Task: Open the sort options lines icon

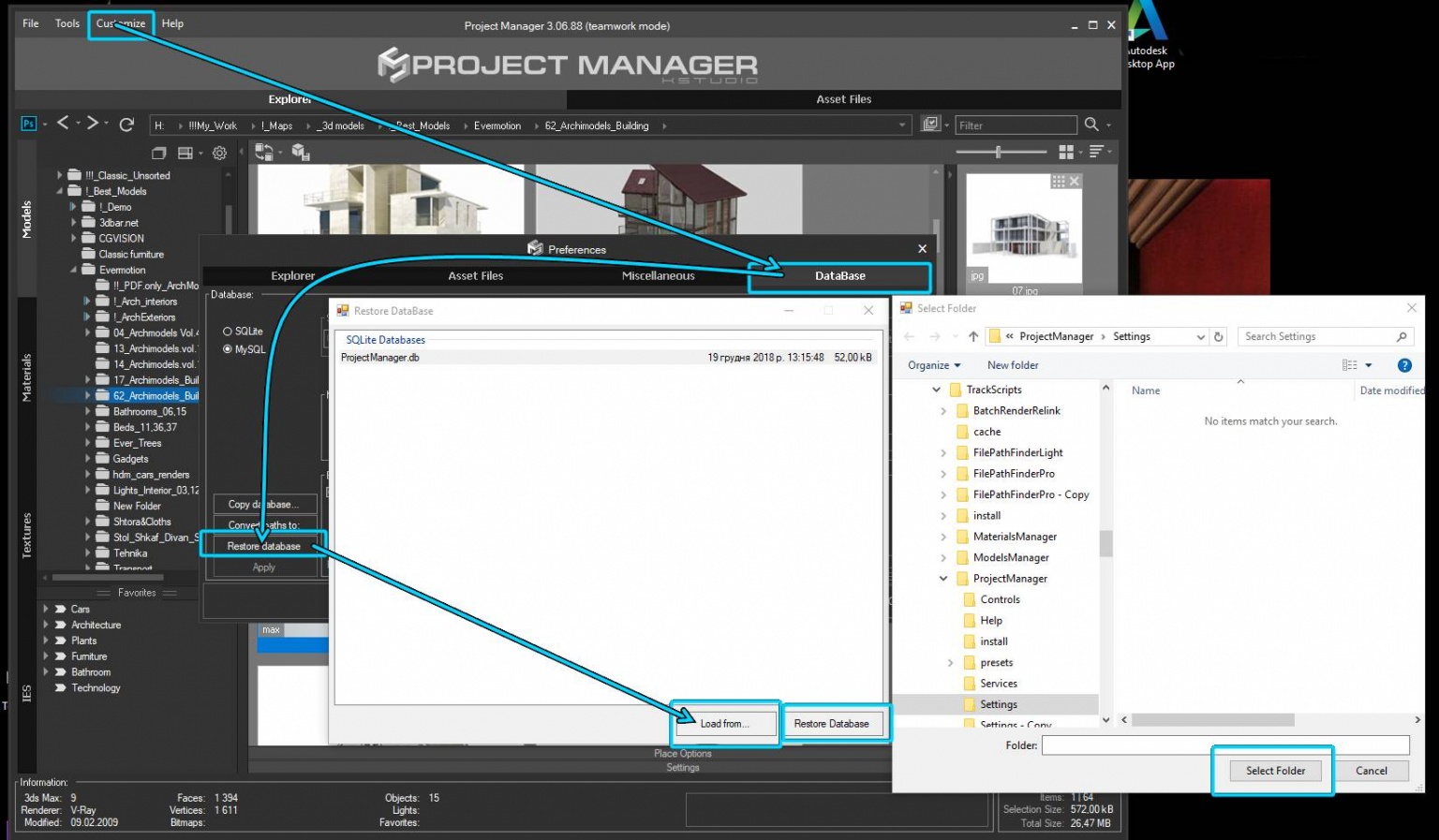Action: (1095, 152)
